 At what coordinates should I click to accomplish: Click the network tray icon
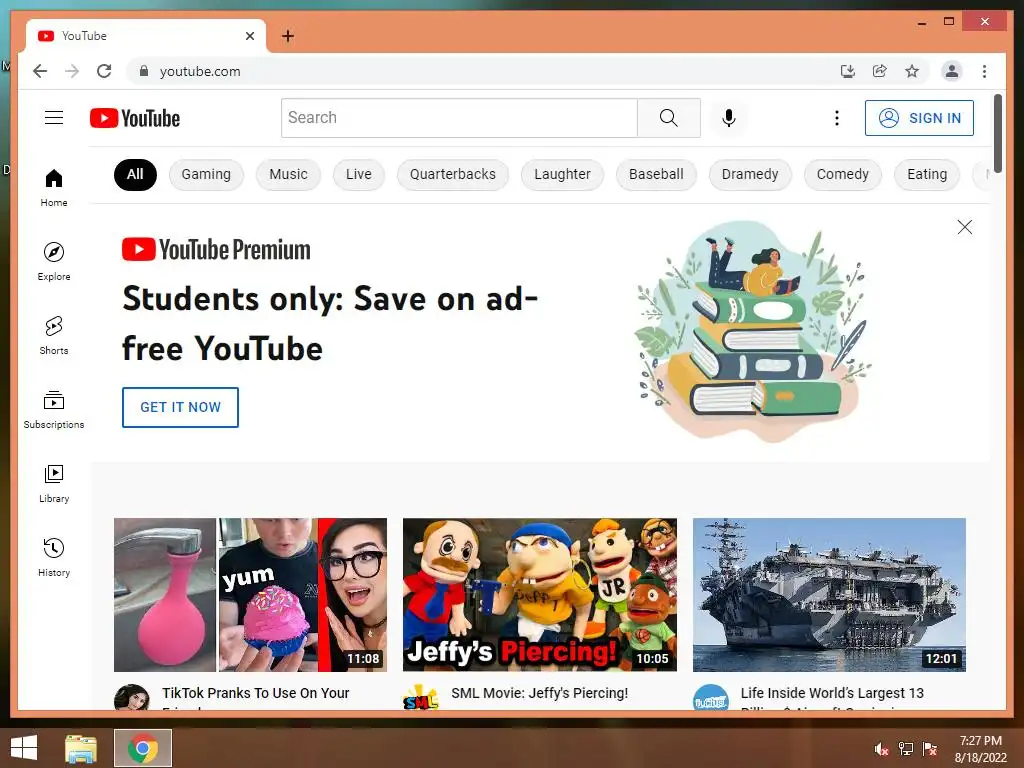click(x=906, y=749)
